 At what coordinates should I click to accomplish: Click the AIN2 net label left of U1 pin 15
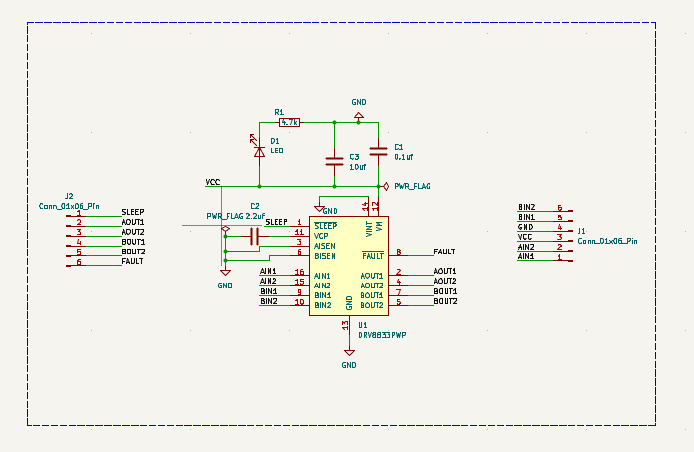tap(268, 281)
